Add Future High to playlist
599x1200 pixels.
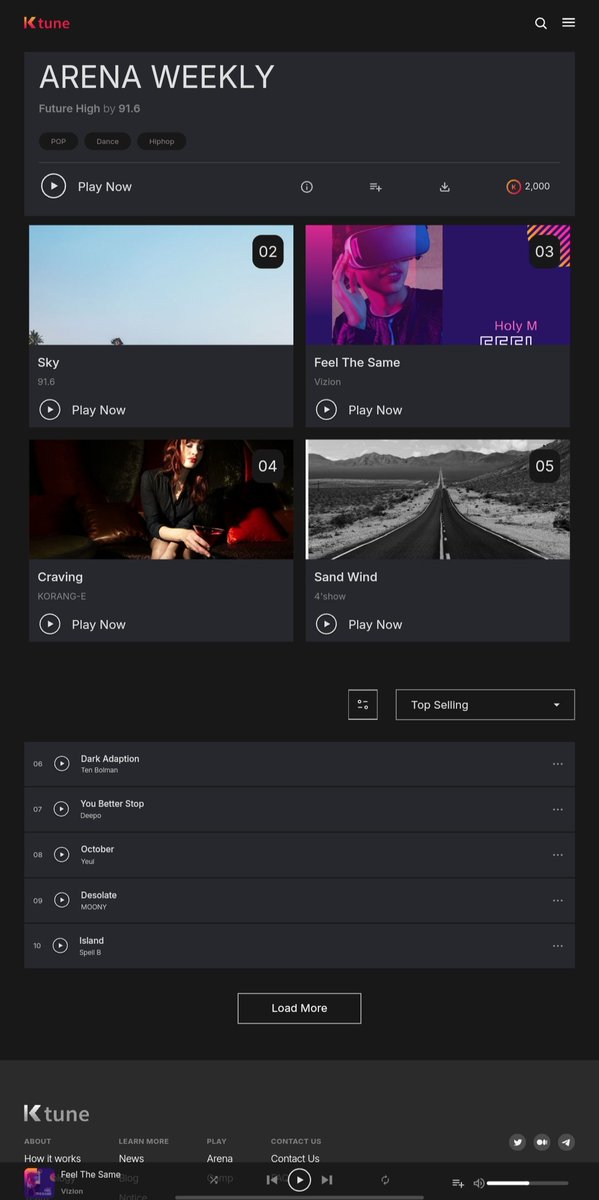376,187
